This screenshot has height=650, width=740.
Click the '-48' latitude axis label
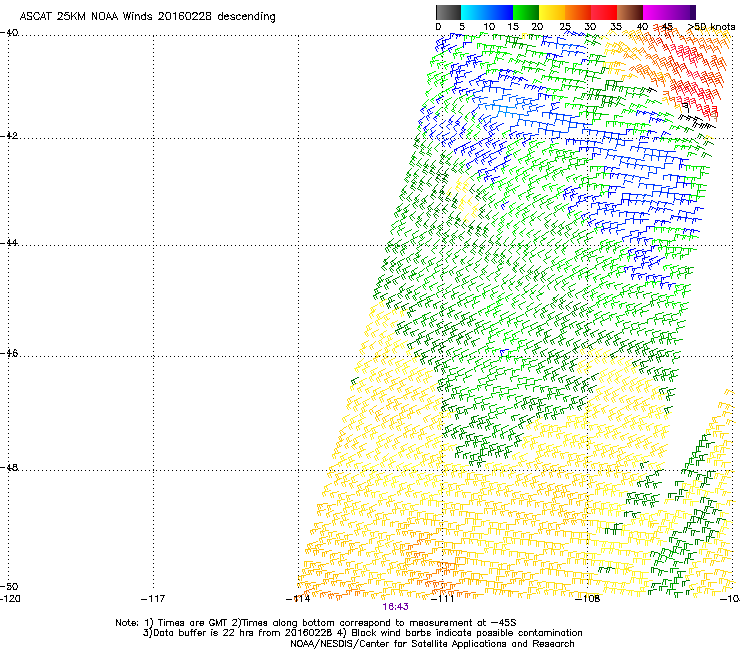click(9, 467)
